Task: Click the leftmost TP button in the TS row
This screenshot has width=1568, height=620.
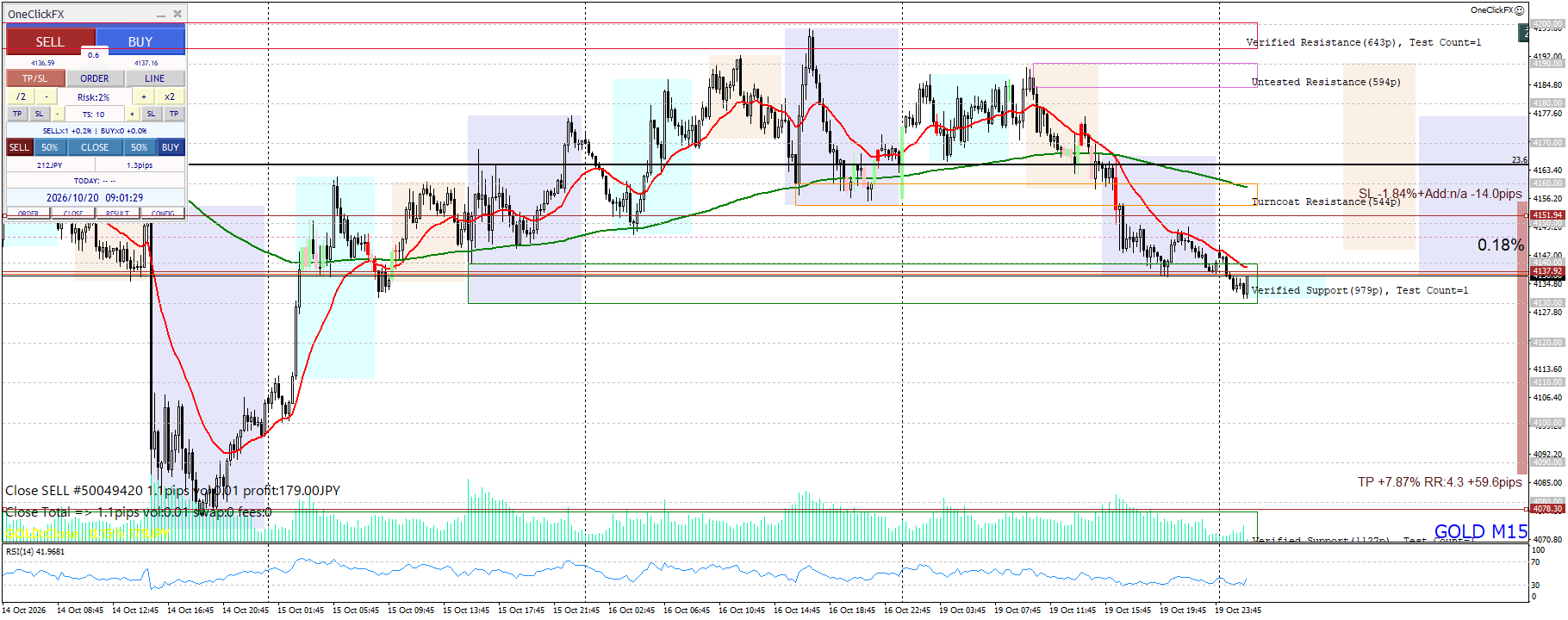Action: click(x=17, y=114)
